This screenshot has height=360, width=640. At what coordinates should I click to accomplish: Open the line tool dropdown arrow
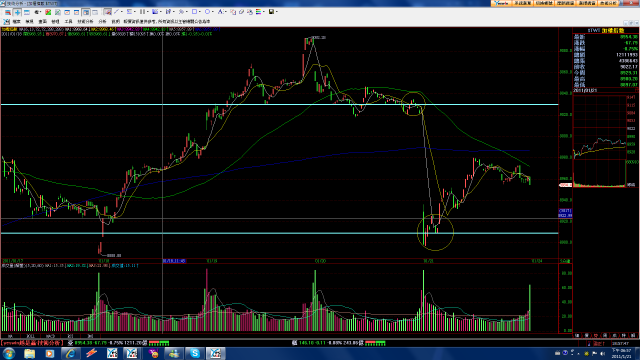(x=122, y=12)
